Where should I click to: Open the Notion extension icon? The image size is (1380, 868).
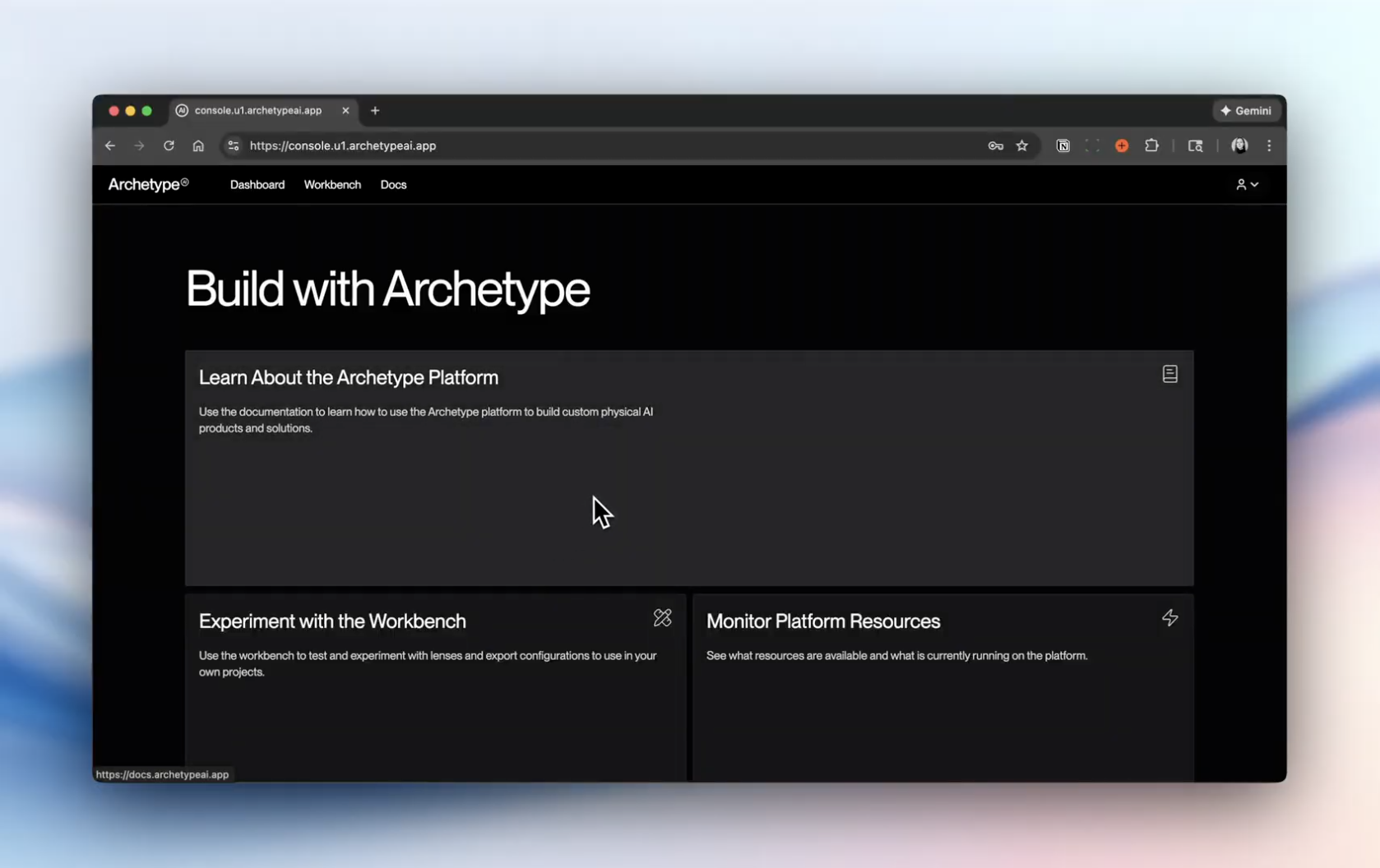[x=1063, y=145]
